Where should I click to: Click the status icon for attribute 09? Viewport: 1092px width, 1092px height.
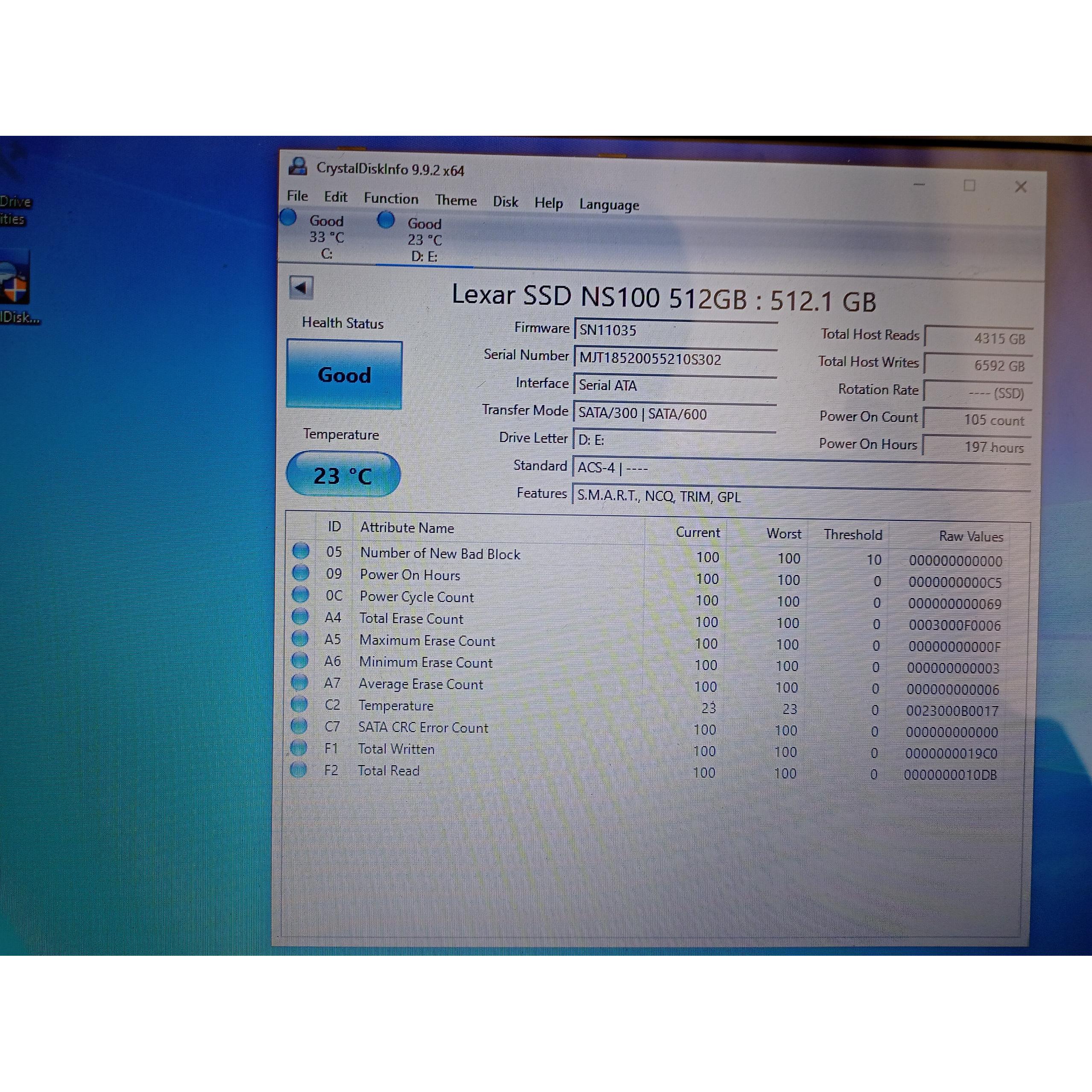pos(301,573)
